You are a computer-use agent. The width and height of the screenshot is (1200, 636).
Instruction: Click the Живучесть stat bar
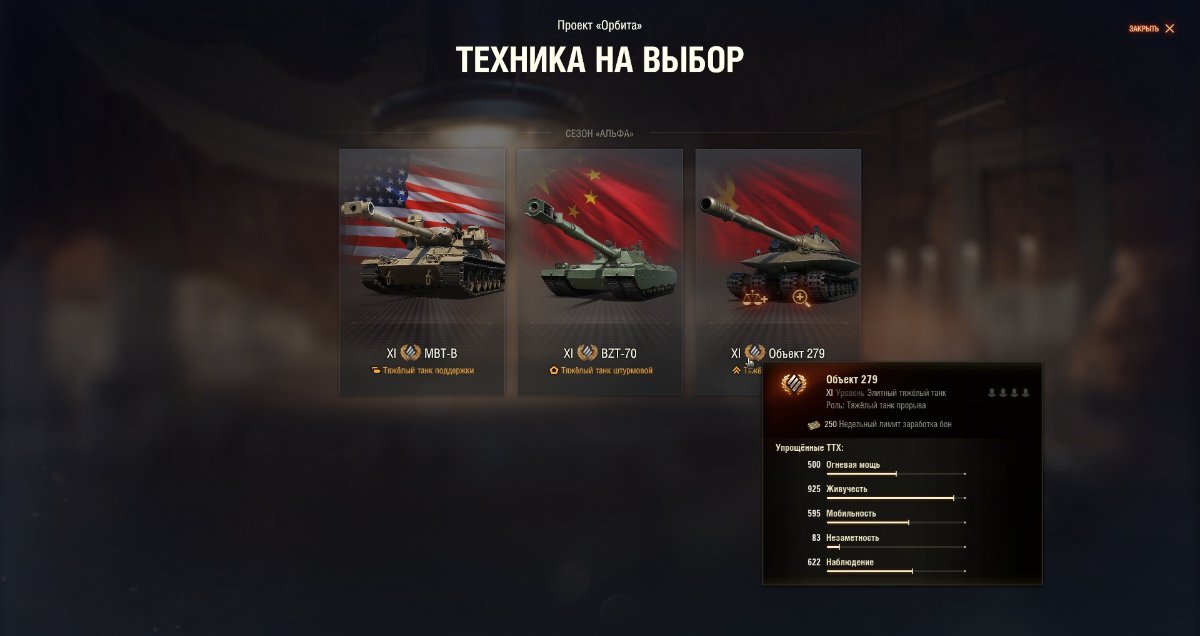coord(896,497)
